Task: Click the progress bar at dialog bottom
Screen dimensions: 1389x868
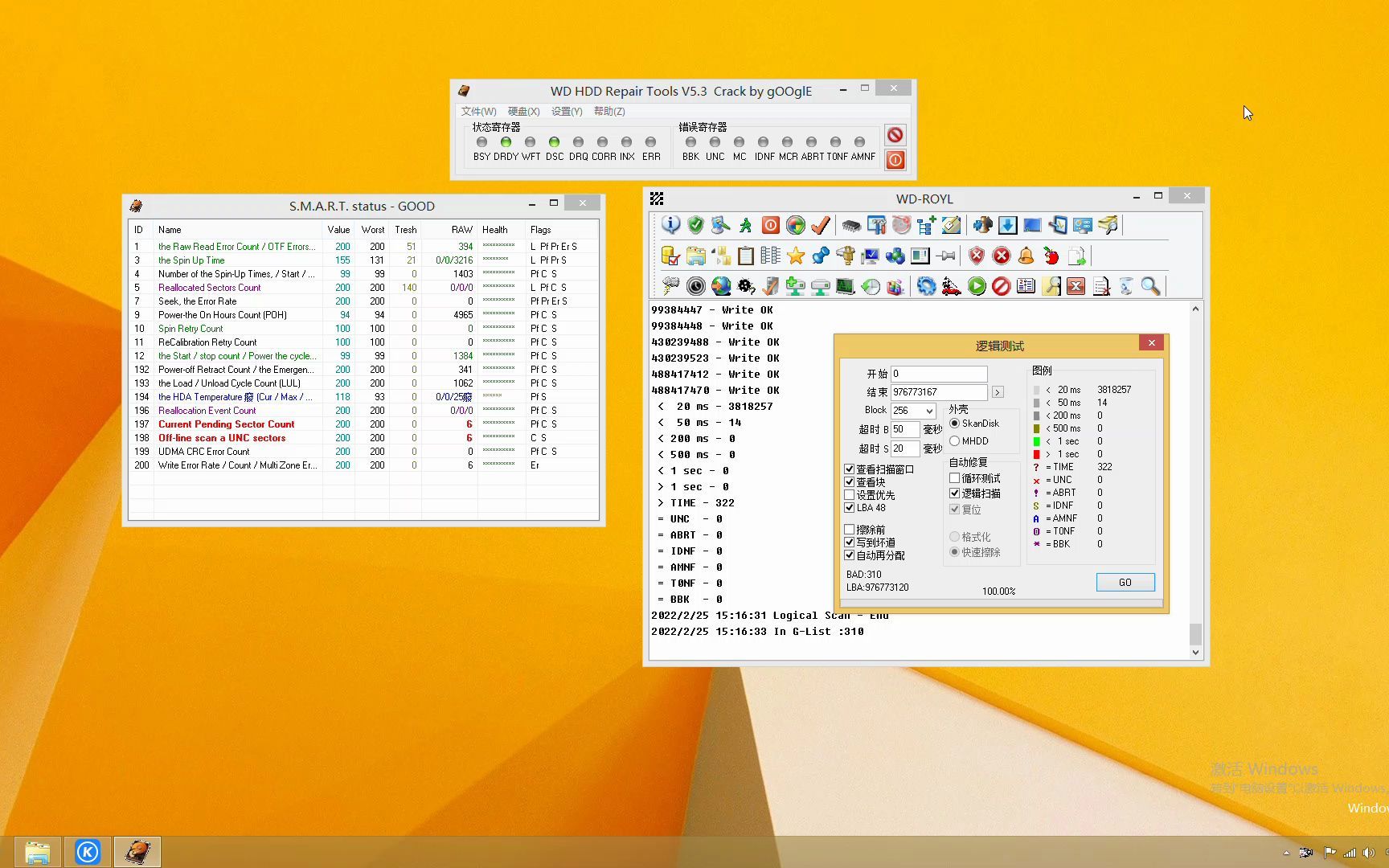Action: pyautogui.click(x=1002, y=603)
